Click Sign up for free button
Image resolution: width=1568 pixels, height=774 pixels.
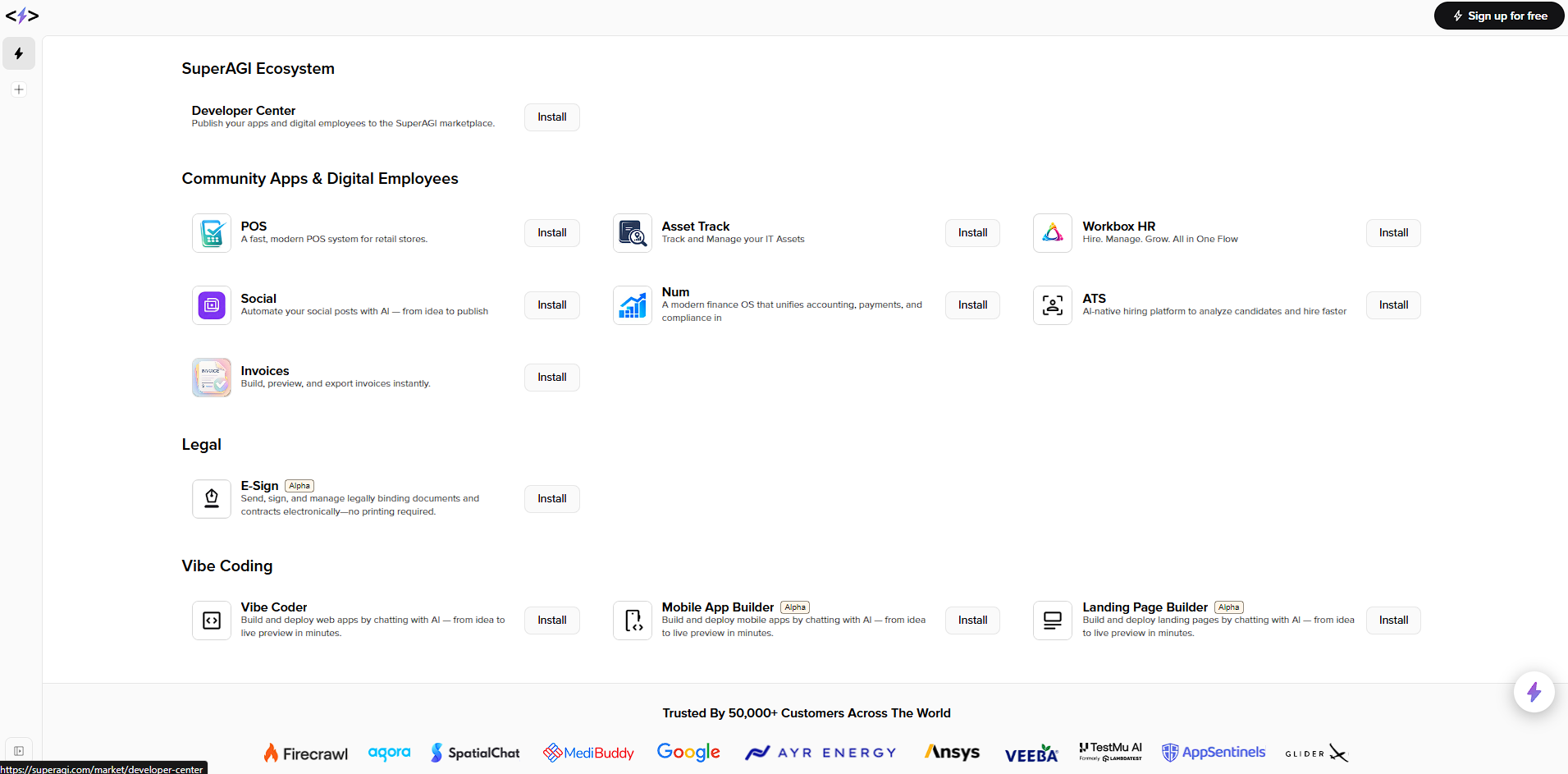point(1499,16)
